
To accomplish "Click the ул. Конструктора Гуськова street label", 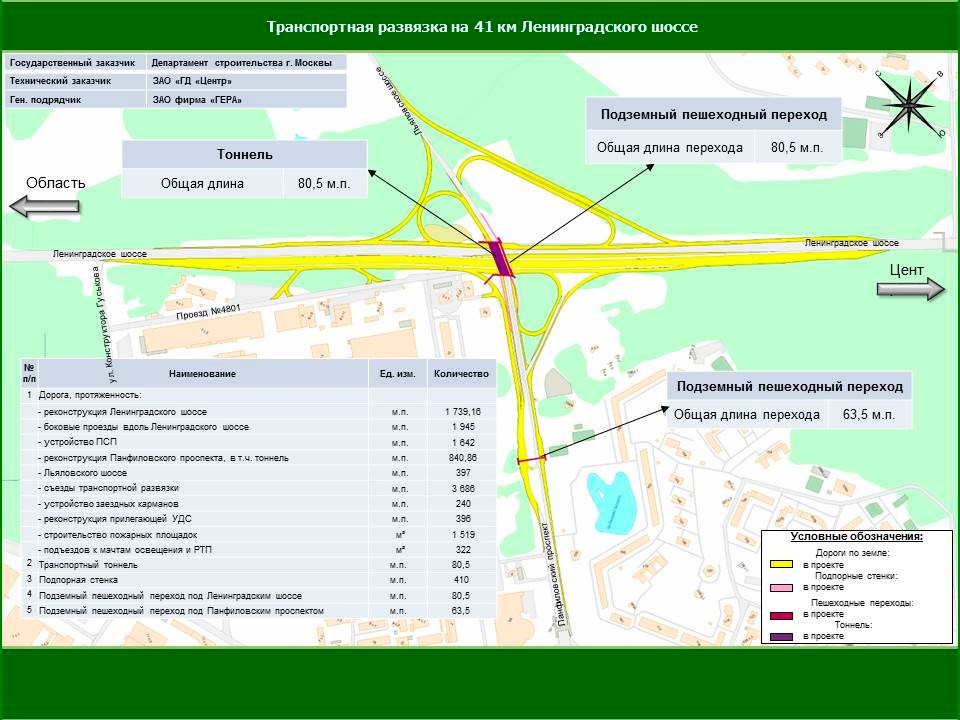I will 102,324.
